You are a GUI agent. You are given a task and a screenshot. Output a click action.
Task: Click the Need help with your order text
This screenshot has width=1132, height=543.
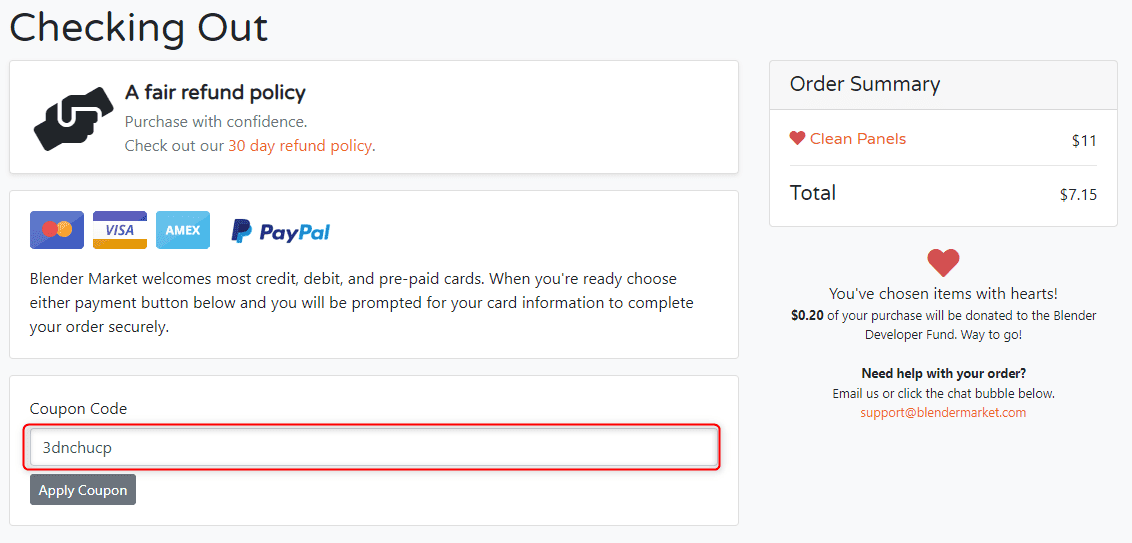point(944,374)
